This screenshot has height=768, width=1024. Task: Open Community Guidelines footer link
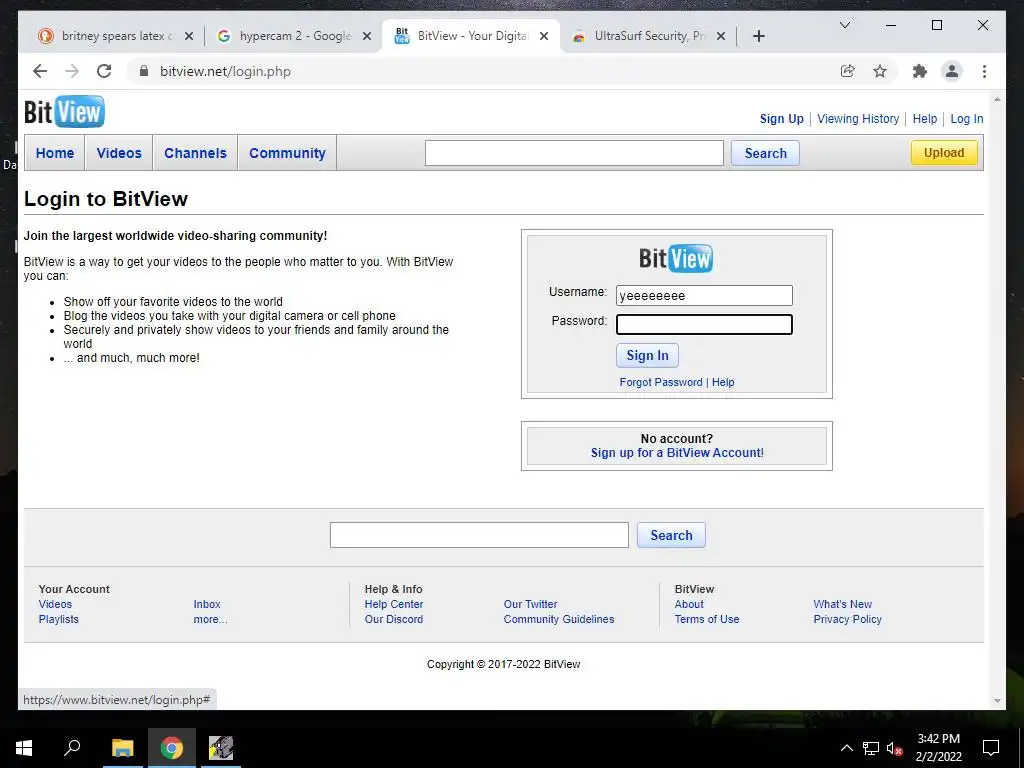(x=559, y=619)
